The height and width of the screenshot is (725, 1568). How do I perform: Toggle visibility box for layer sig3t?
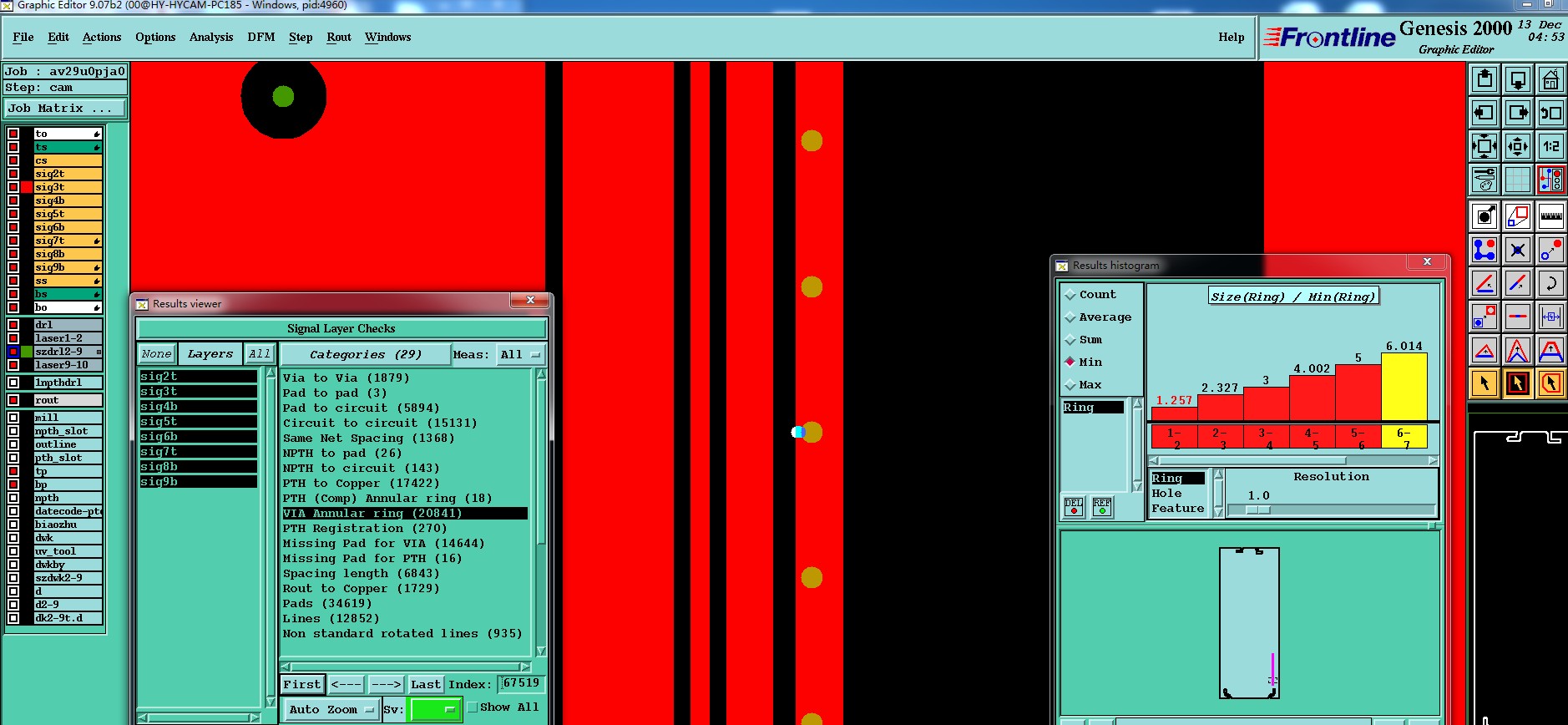(x=13, y=187)
